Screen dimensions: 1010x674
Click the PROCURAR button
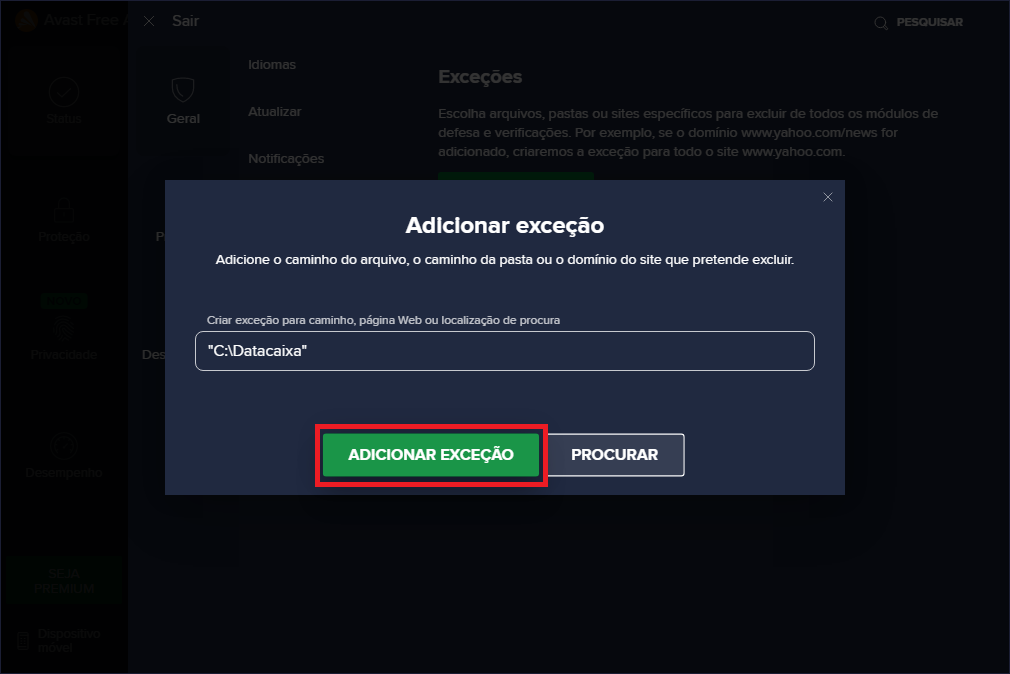point(615,455)
